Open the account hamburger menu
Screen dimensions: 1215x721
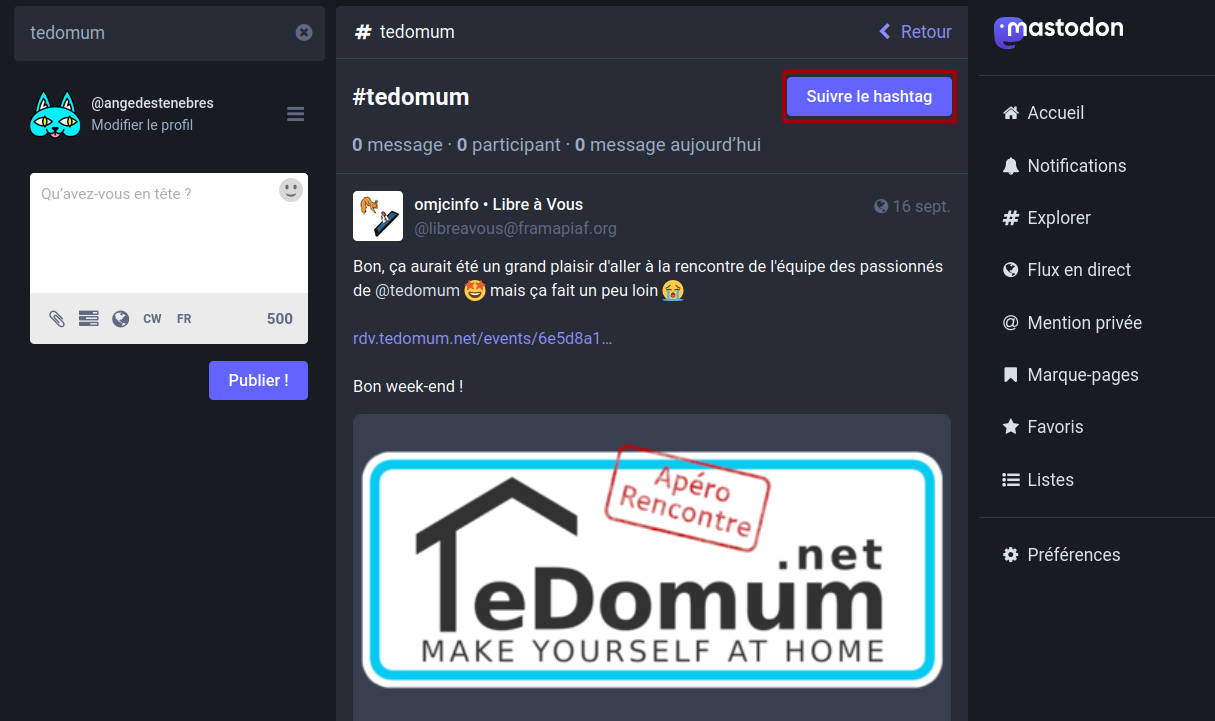295,114
